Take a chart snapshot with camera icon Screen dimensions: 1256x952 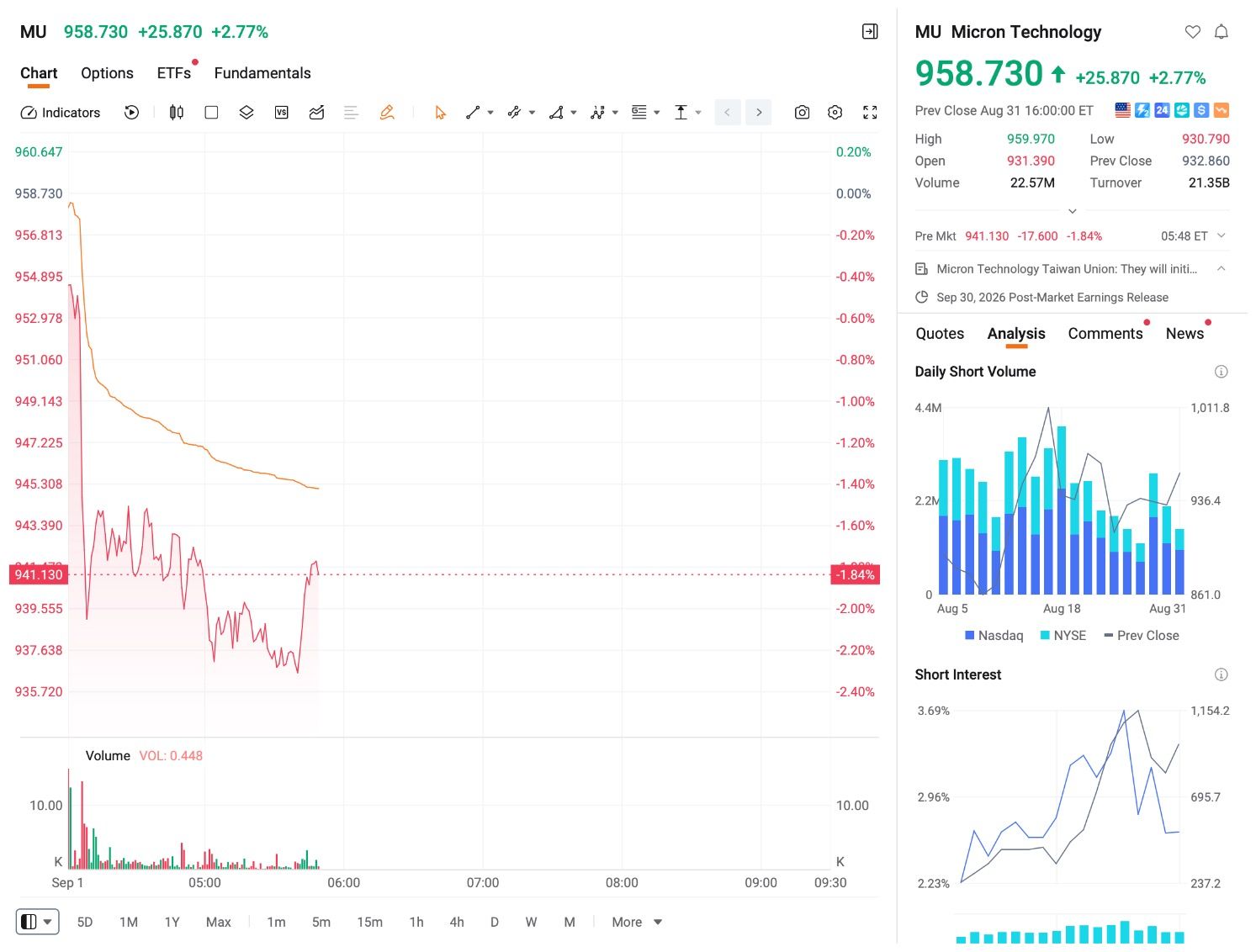pyautogui.click(x=802, y=113)
